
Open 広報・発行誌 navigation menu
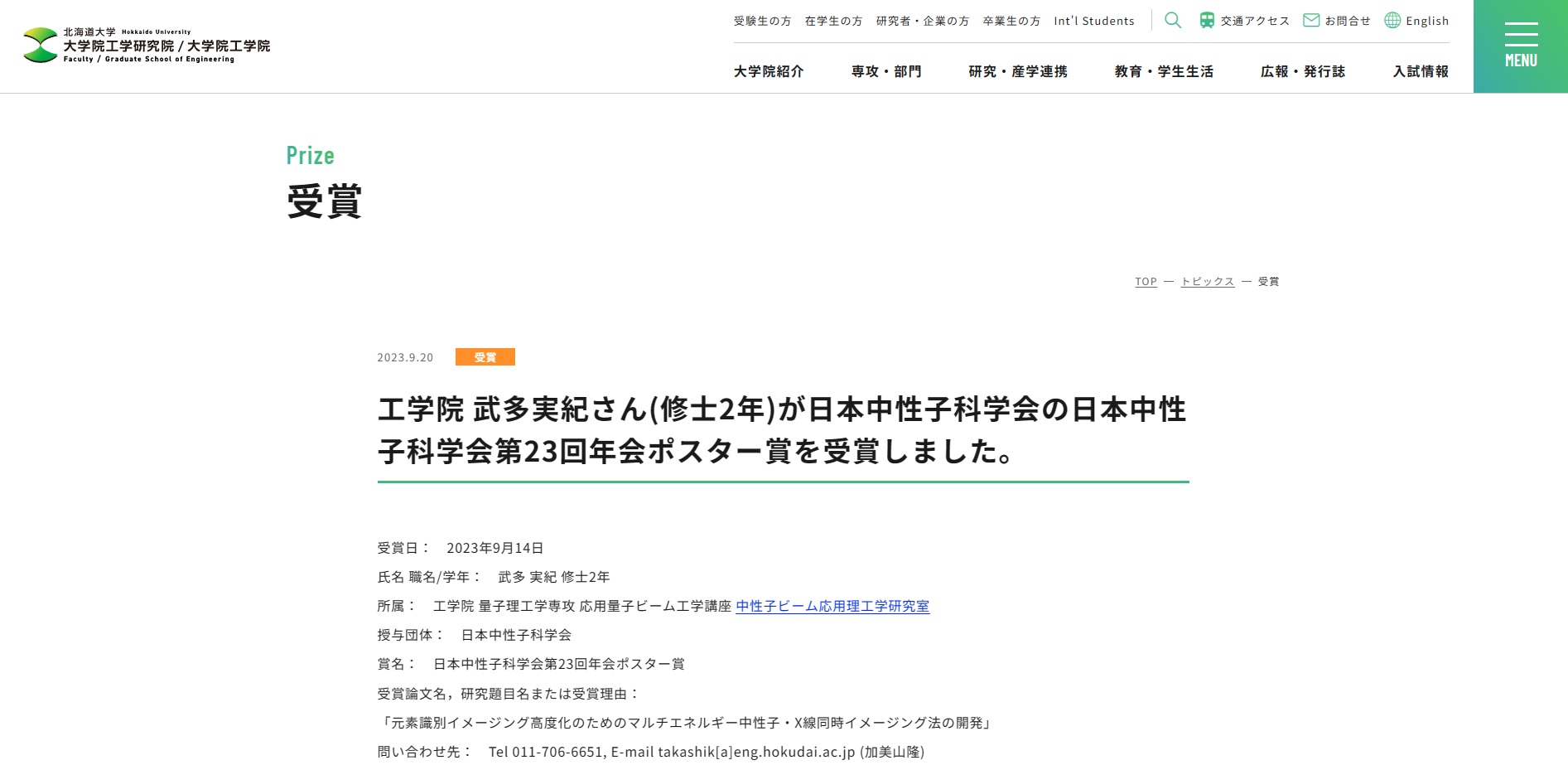tap(1303, 71)
